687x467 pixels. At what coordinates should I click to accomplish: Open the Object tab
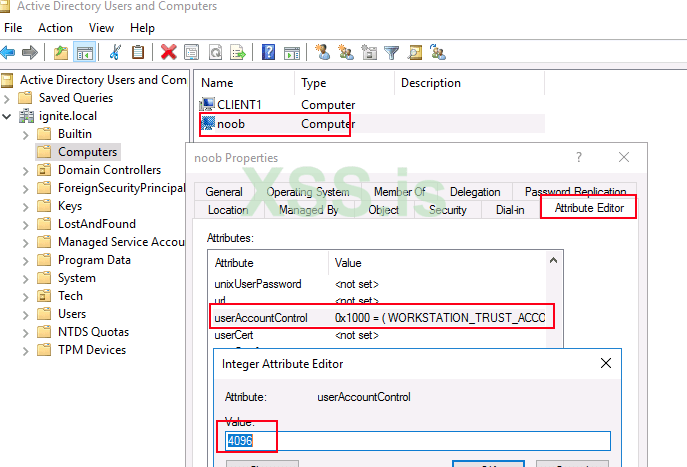coord(383,210)
